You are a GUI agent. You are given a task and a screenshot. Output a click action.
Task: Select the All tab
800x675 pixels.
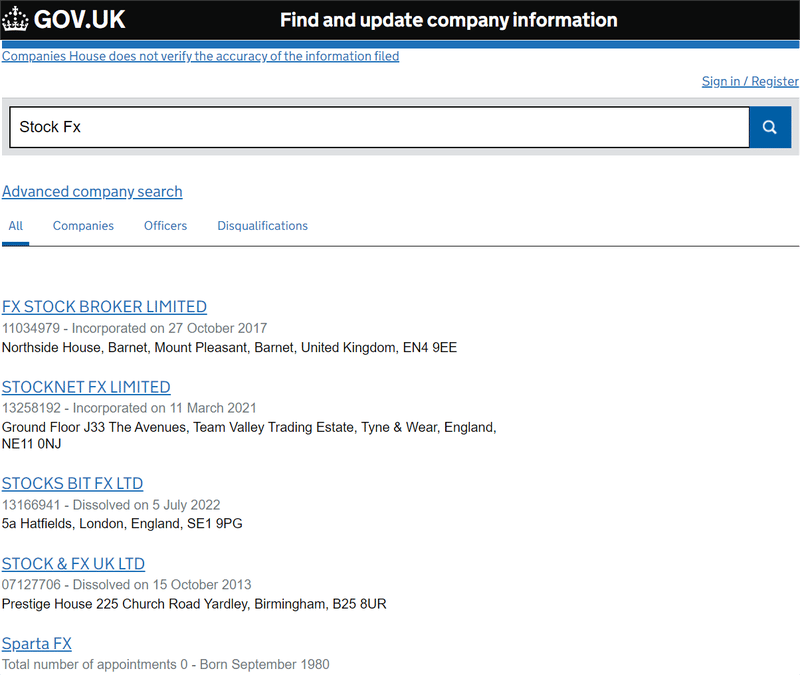pyautogui.click(x=16, y=226)
